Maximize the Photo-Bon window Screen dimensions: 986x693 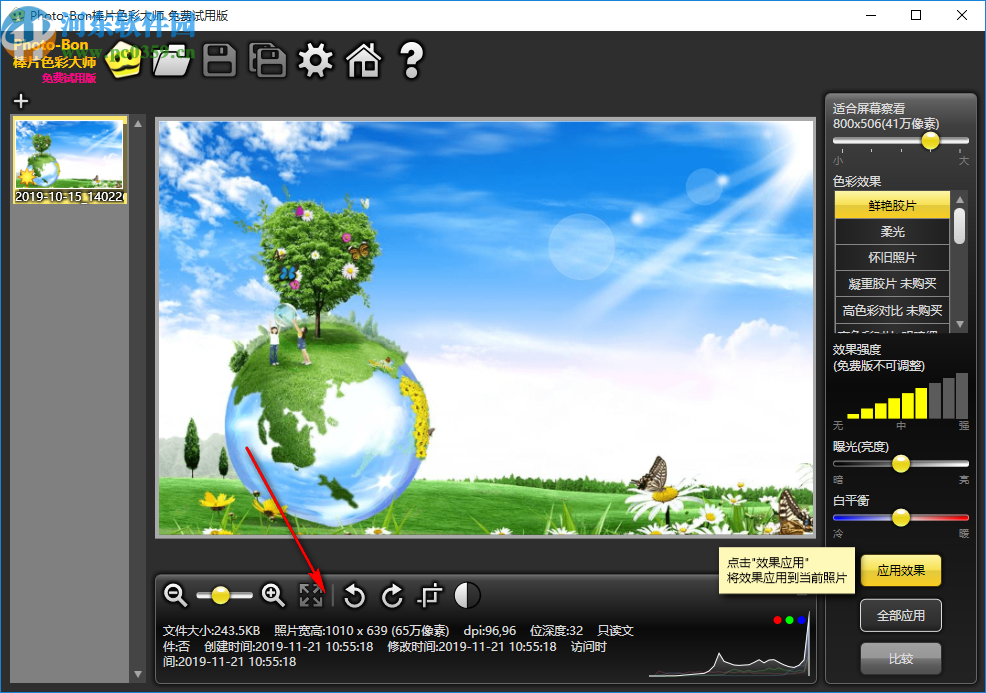[x=916, y=15]
